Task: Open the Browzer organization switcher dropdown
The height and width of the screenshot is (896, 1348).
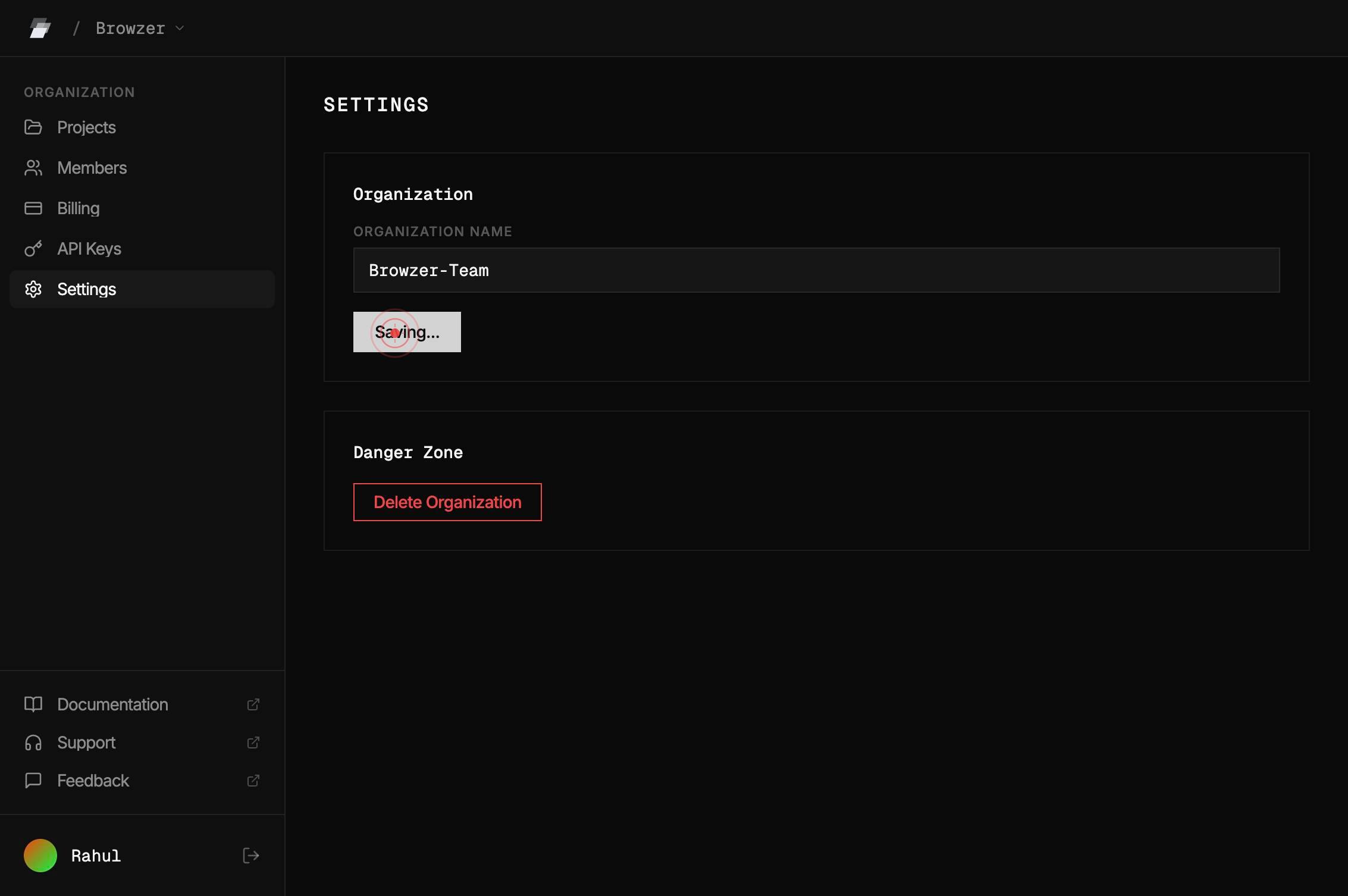Action: pos(140,28)
